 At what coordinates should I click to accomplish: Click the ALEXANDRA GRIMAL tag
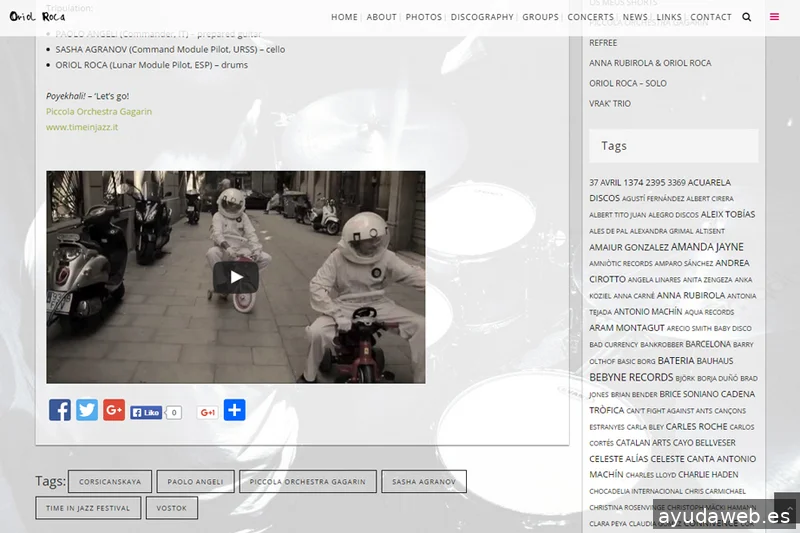coord(661,231)
